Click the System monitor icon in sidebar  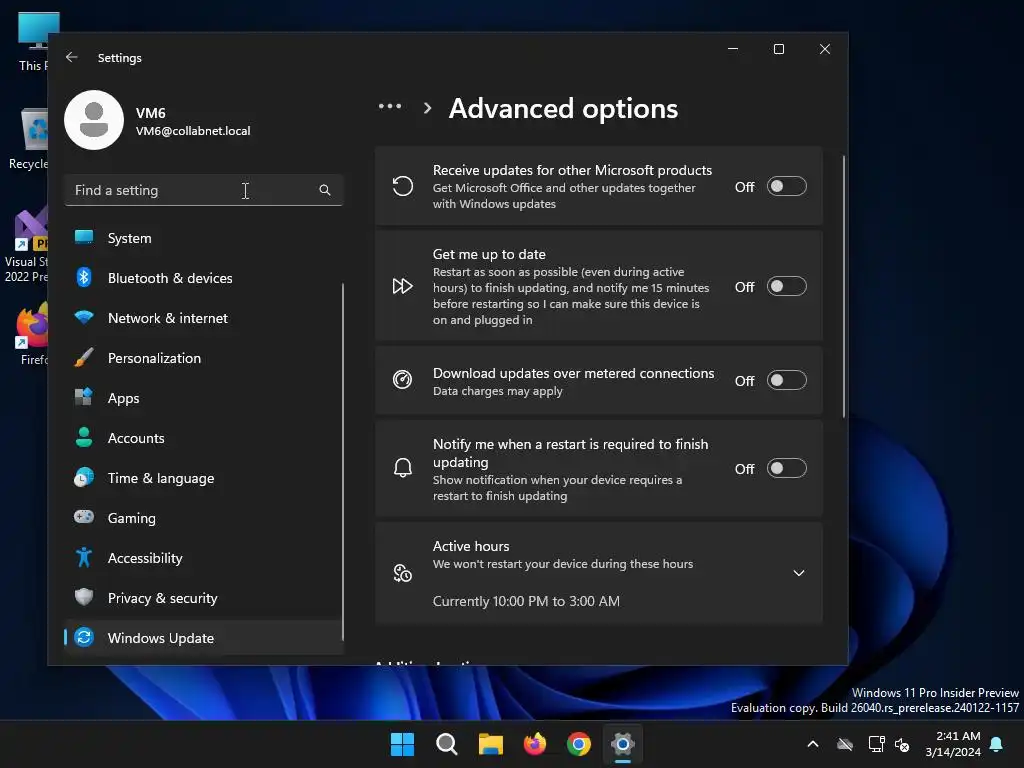84,238
